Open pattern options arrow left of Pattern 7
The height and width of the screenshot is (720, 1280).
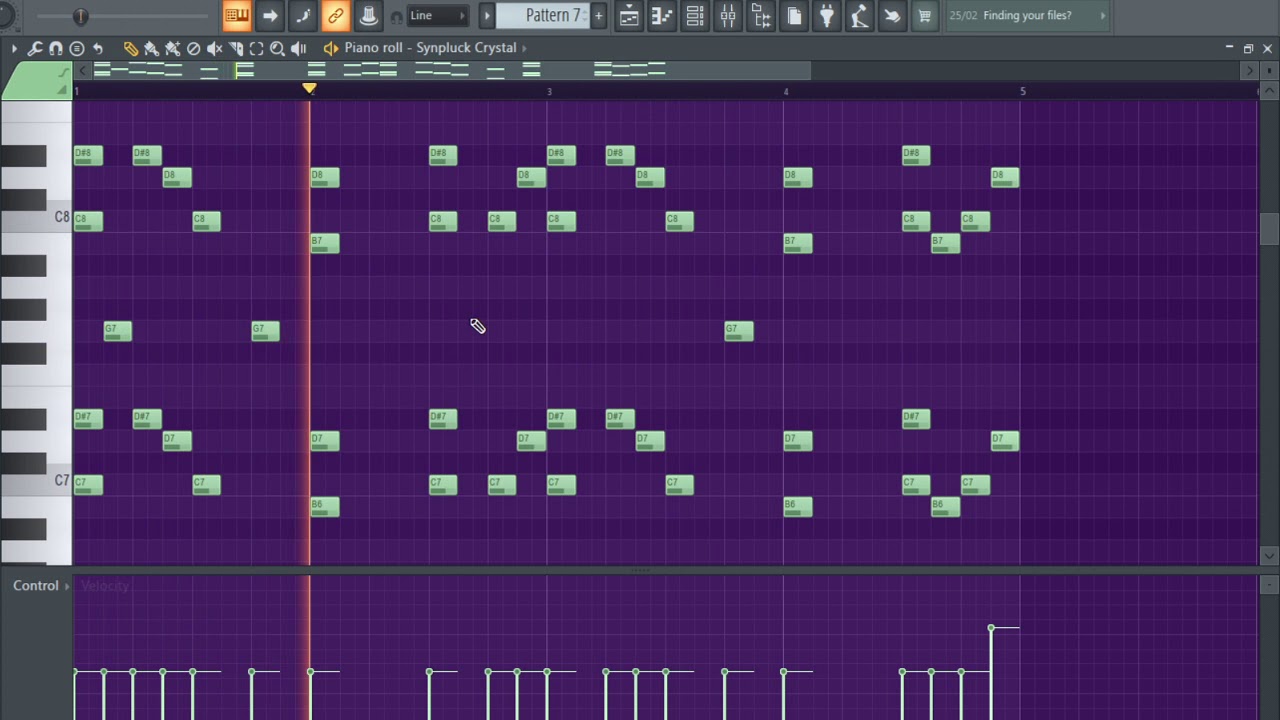487,15
